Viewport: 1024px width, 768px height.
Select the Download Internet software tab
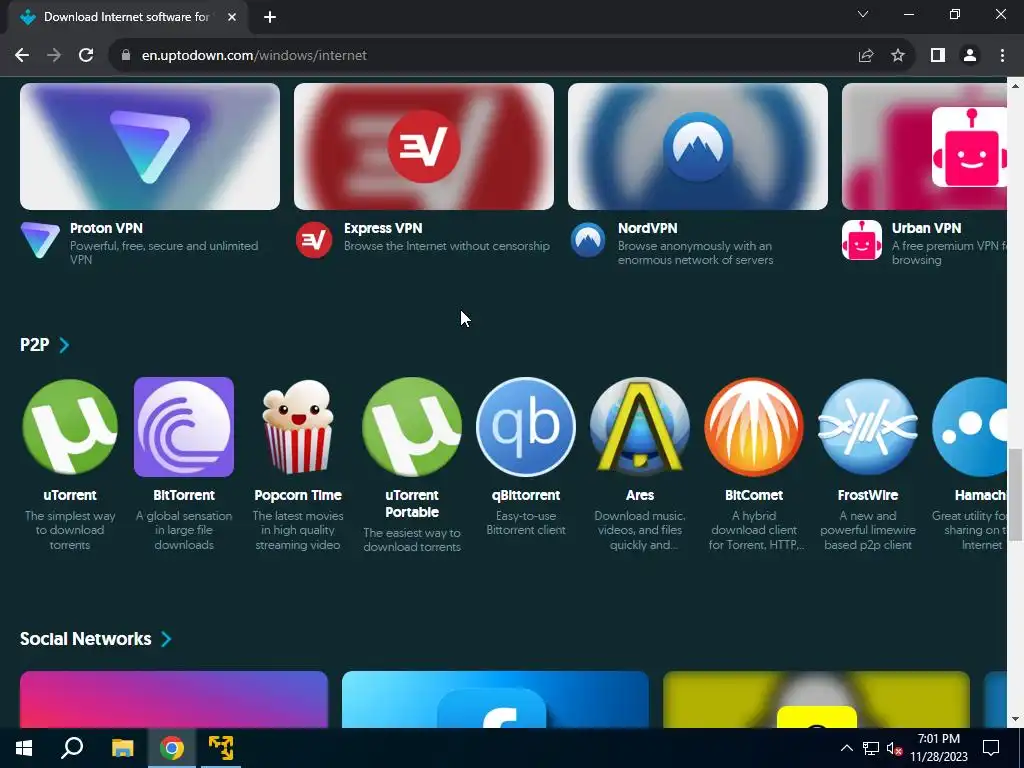click(128, 17)
